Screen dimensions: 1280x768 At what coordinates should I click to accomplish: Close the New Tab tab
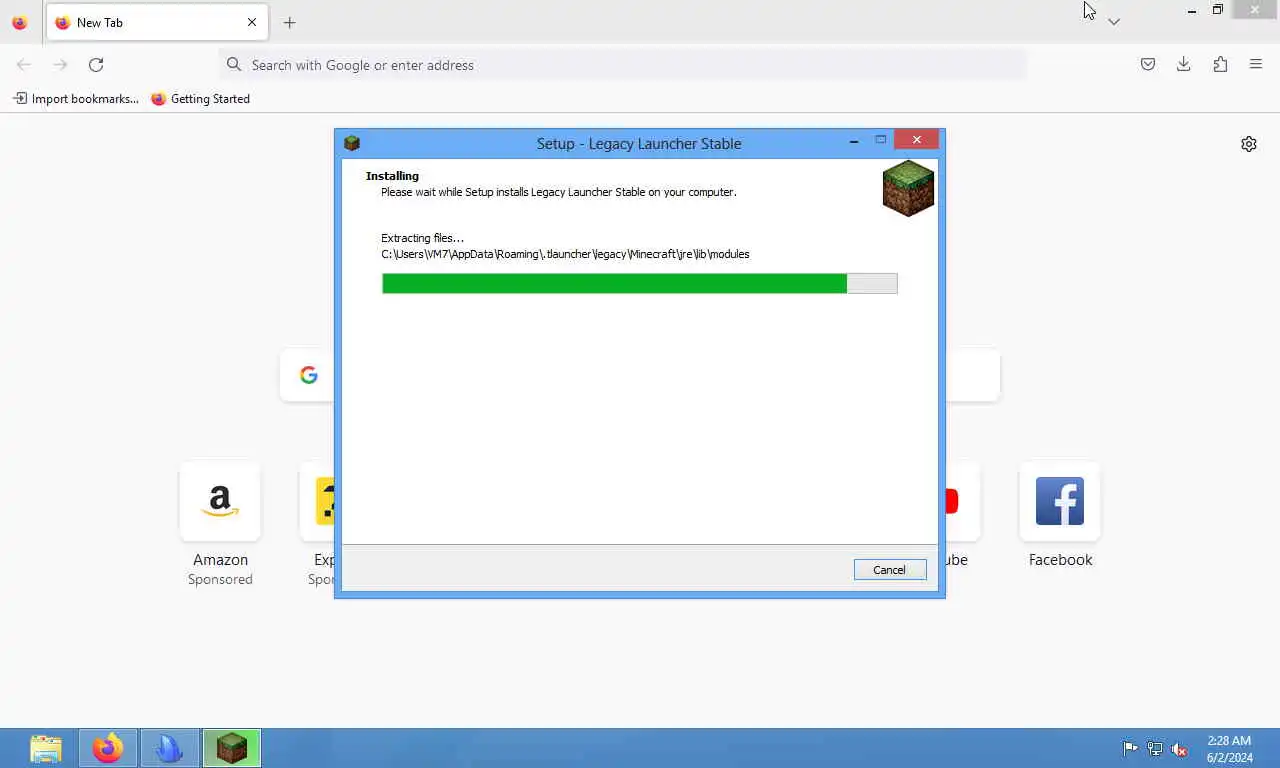tap(252, 22)
